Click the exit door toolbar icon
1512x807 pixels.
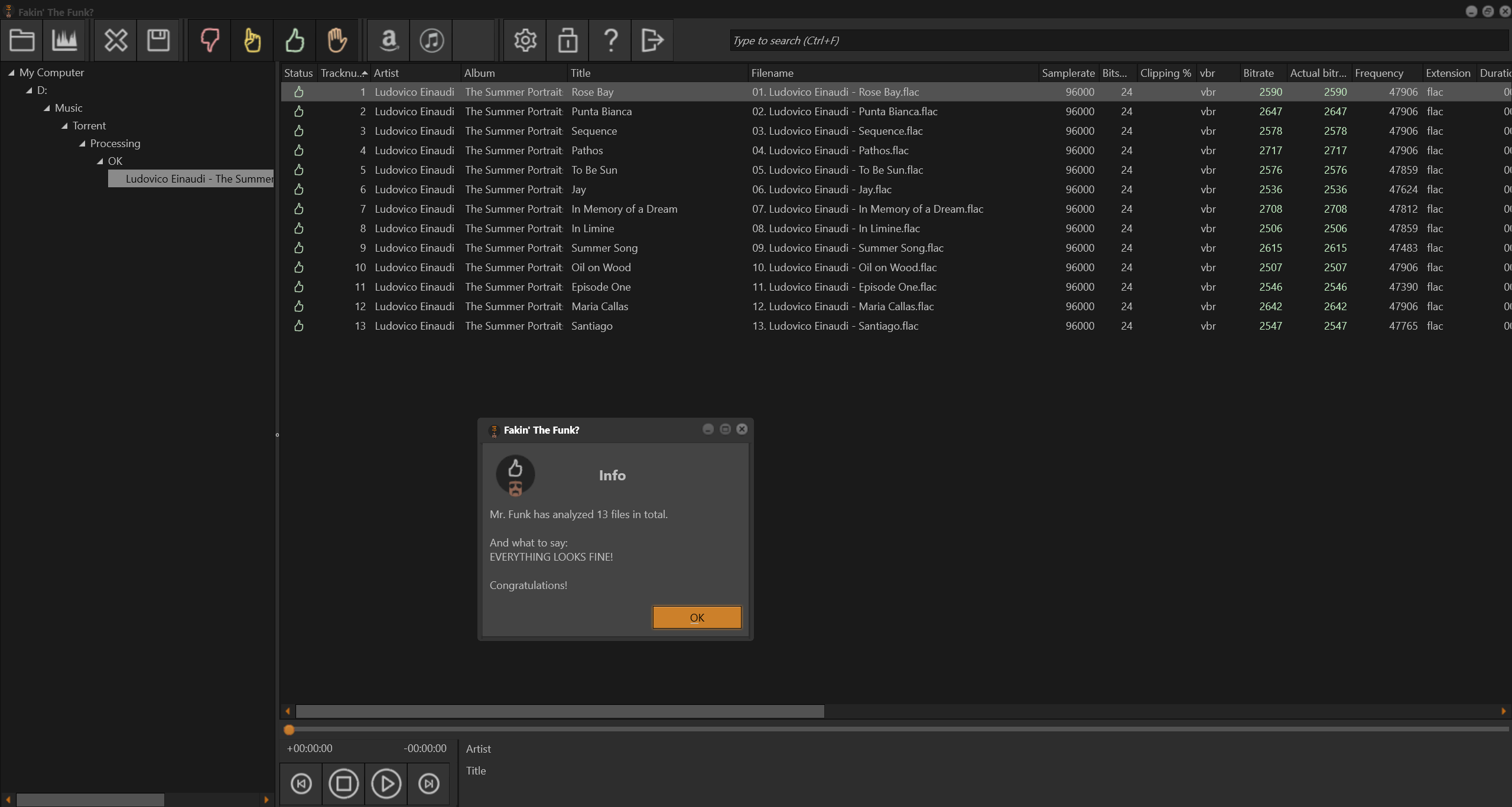pyautogui.click(x=652, y=40)
